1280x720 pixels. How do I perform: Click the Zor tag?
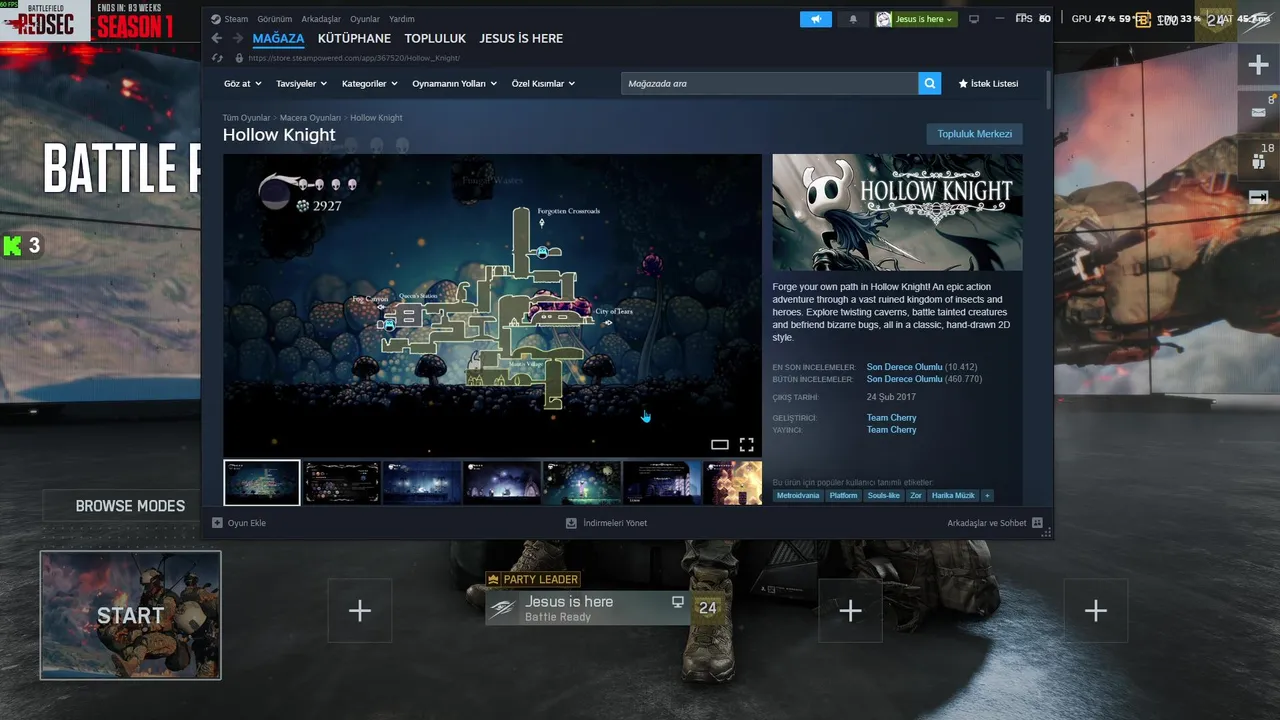916,495
